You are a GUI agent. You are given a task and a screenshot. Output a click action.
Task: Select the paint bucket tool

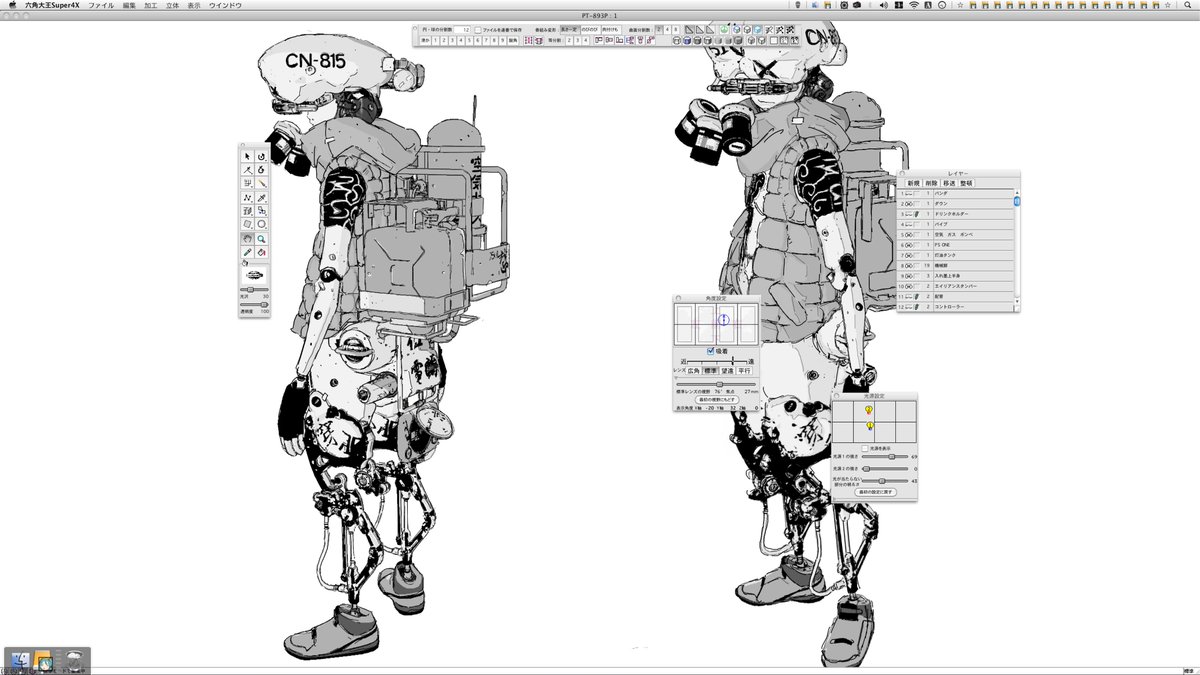click(x=261, y=251)
